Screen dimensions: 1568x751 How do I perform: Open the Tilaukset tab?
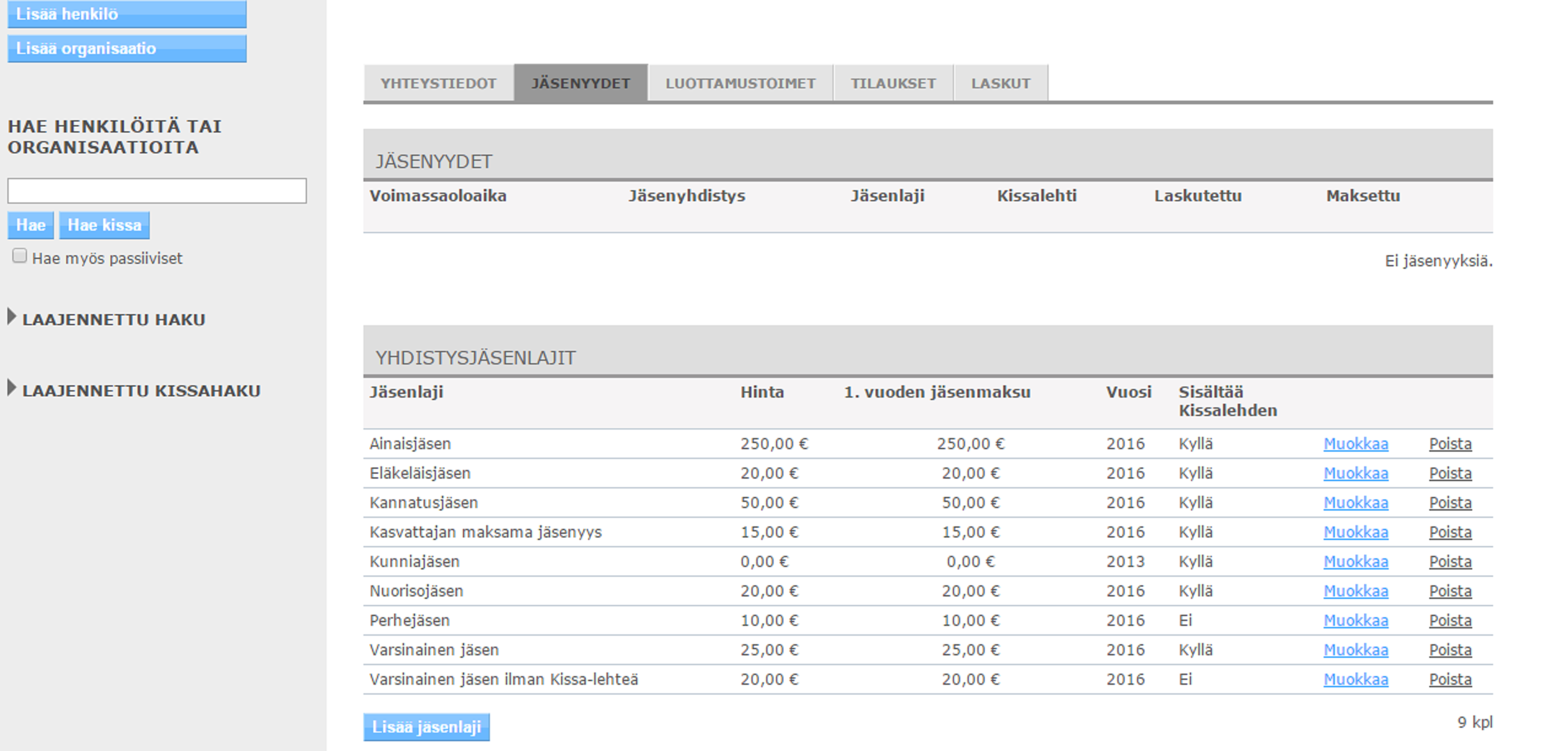pyautogui.click(x=893, y=83)
